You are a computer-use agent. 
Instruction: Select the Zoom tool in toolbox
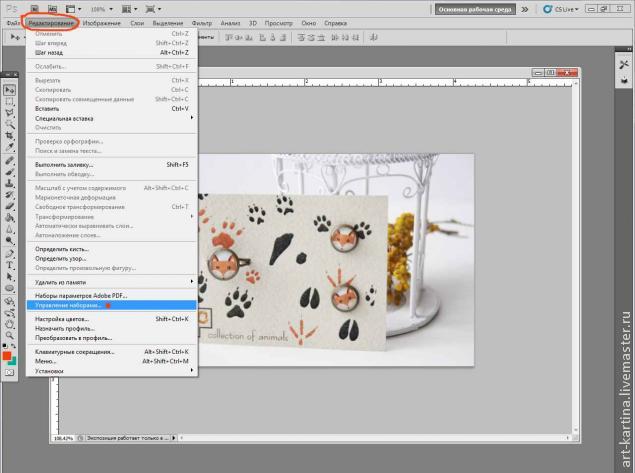(9, 336)
